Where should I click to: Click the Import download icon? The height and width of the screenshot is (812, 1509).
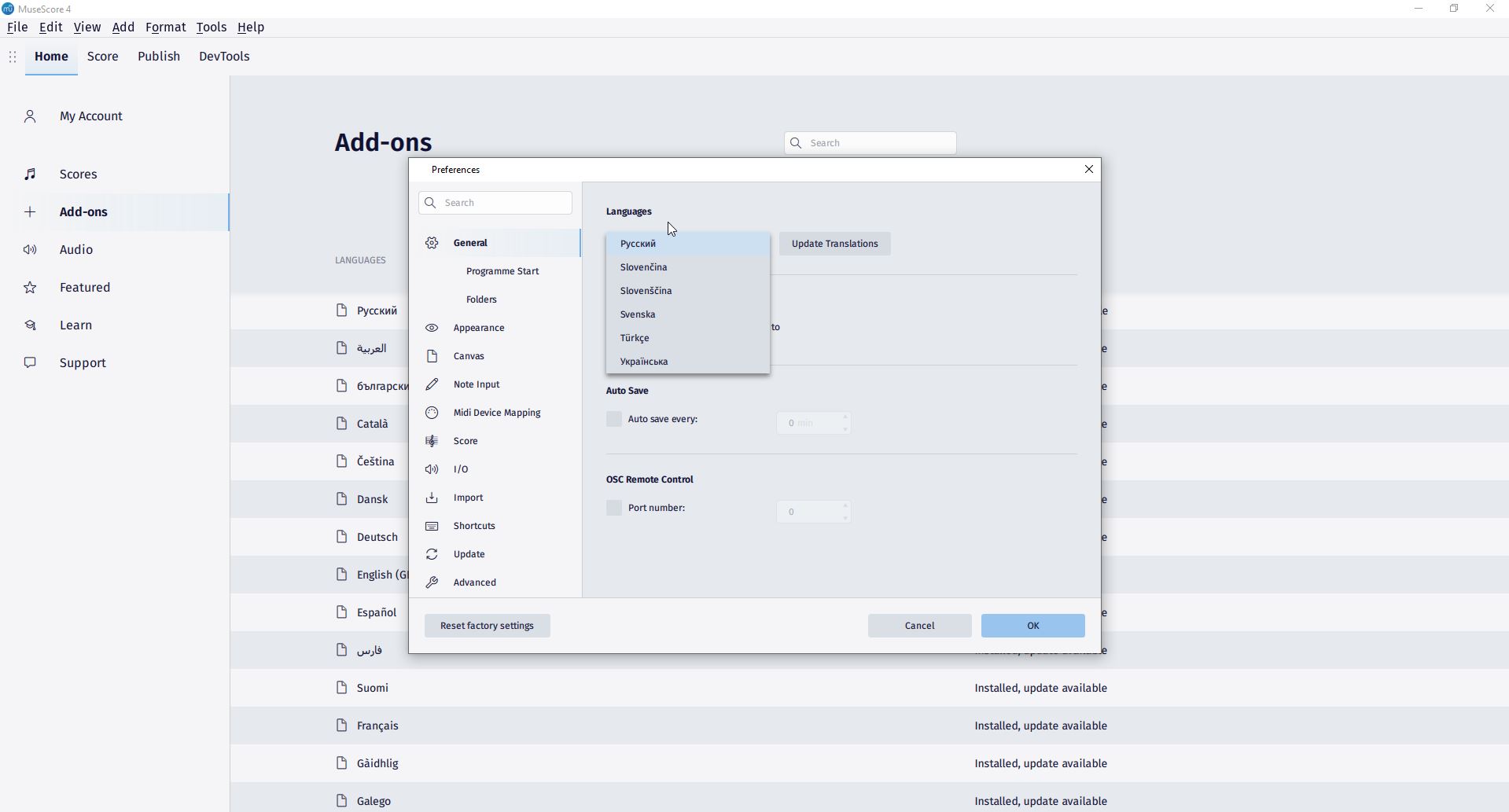(432, 498)
